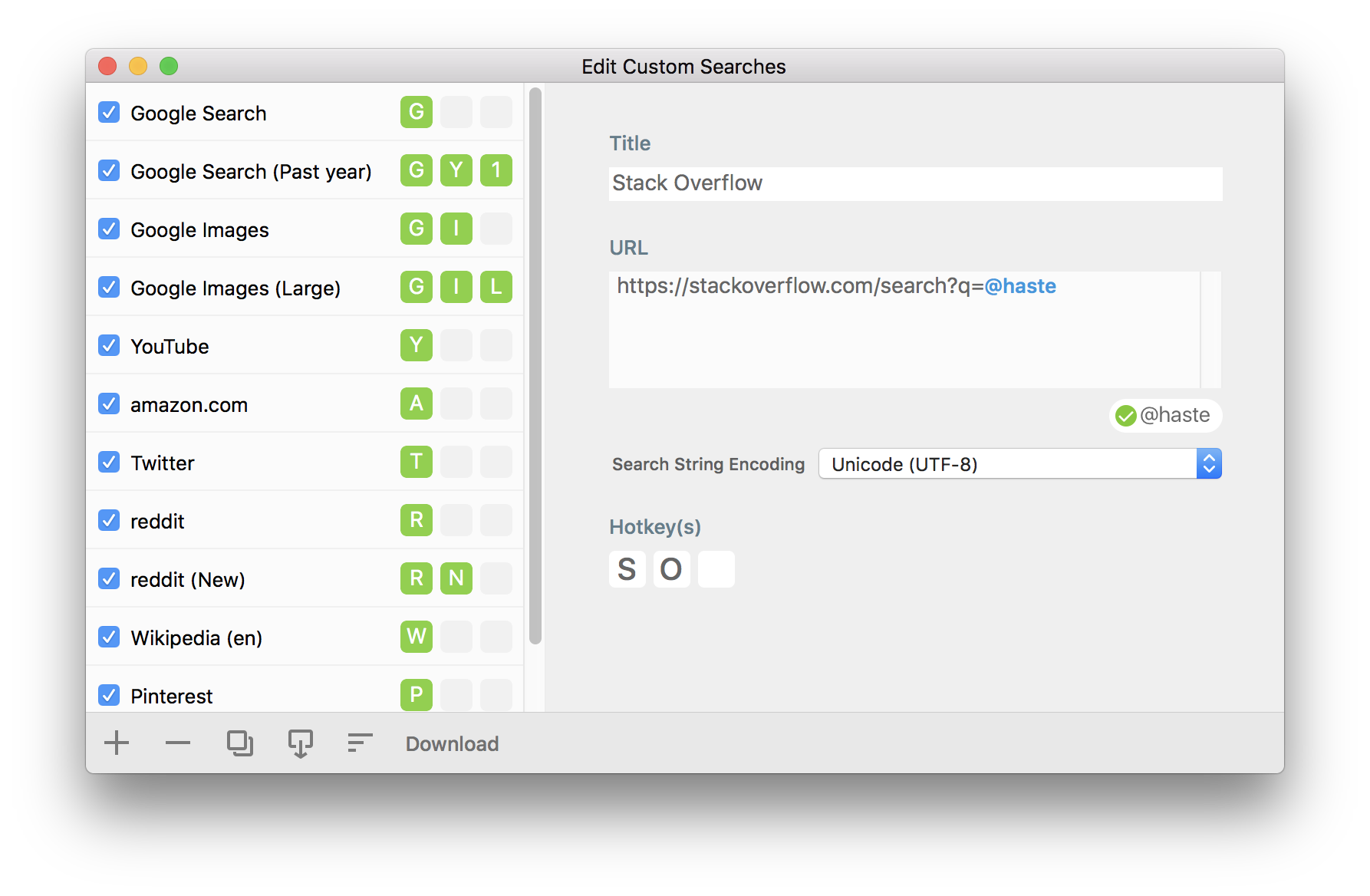Open the Search String Encoding dropdown
This screenshot has height=896, width=1370.
(x=1020, y=464)
